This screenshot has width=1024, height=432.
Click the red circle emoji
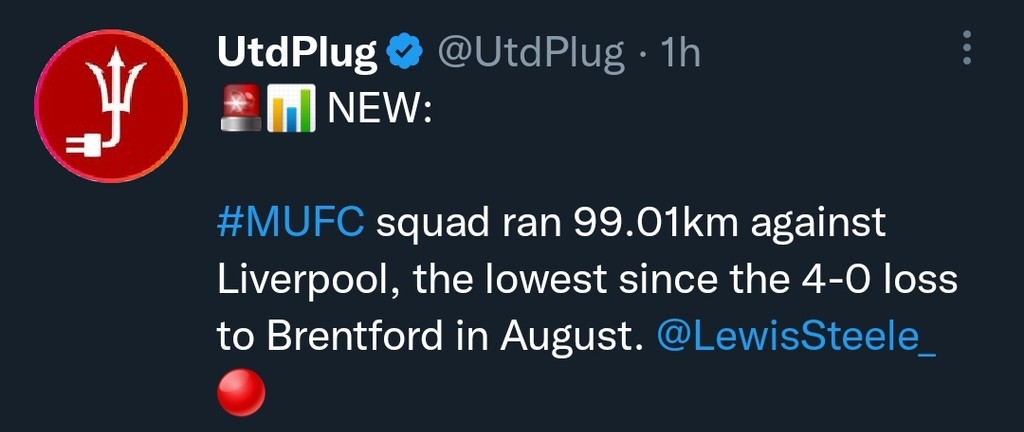pyautogui.click(x=241, y=393)
